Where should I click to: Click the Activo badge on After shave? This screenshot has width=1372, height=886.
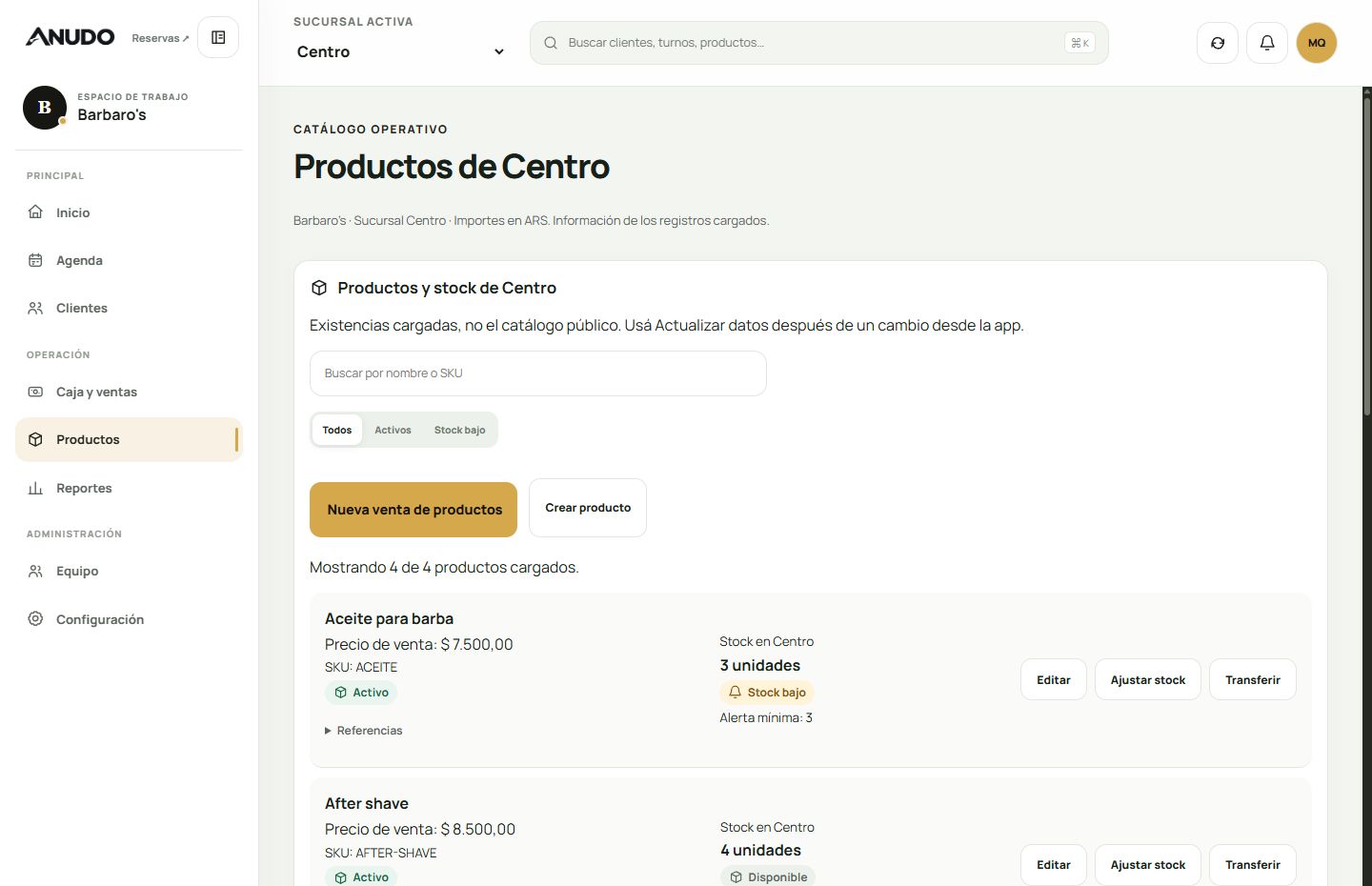click(361, 876)
